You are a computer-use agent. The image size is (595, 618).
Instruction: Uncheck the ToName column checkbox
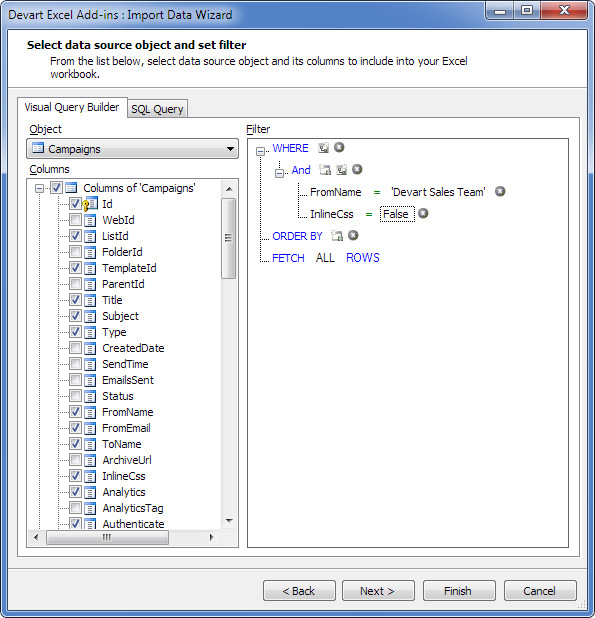(x=75, y=443)
